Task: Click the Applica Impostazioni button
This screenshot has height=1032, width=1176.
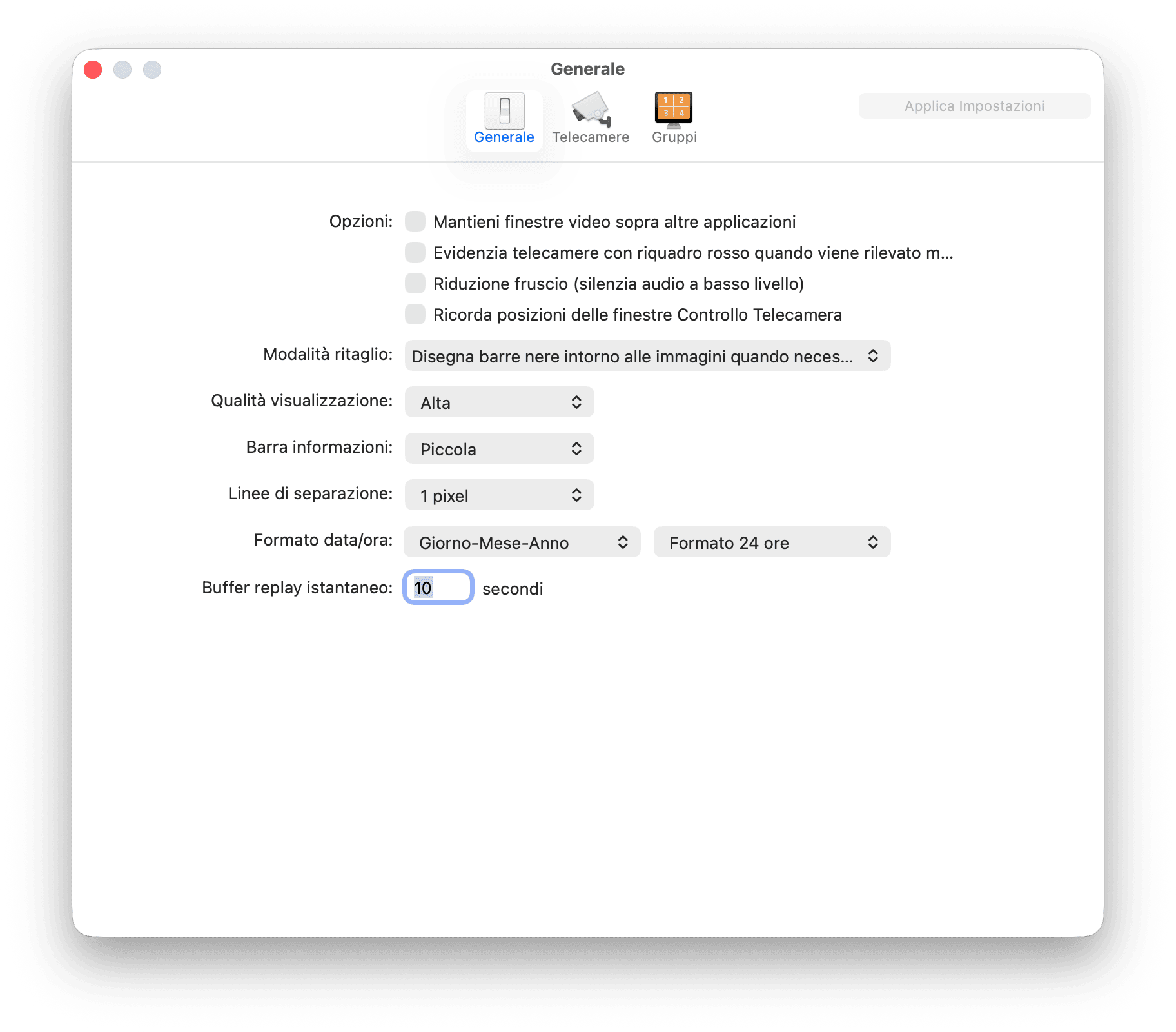Action: 974,106
